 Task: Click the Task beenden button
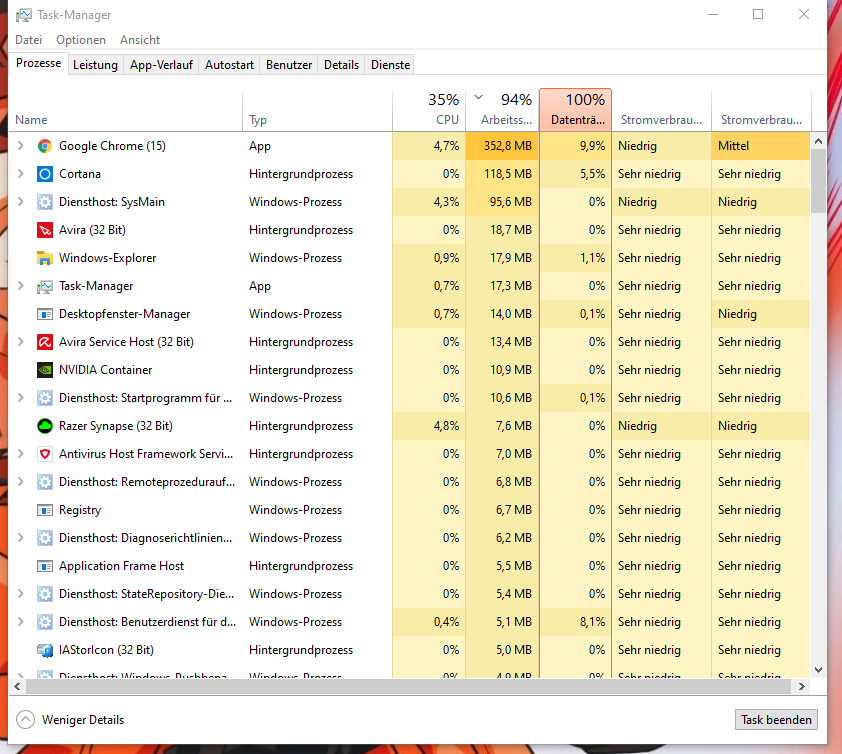pyautogui.click(x=776, y=720)
